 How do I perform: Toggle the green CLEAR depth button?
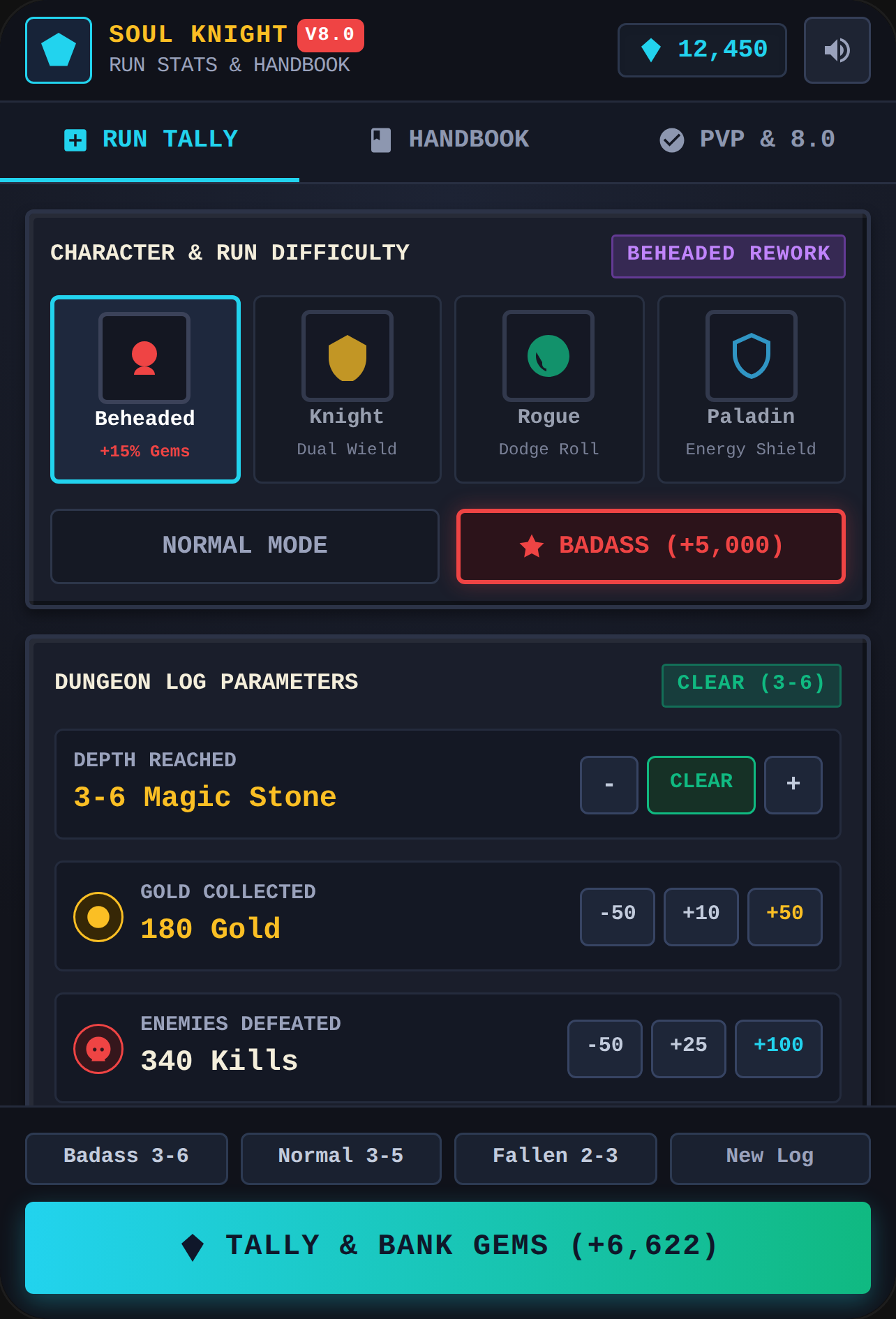click(x=701, y=785)
